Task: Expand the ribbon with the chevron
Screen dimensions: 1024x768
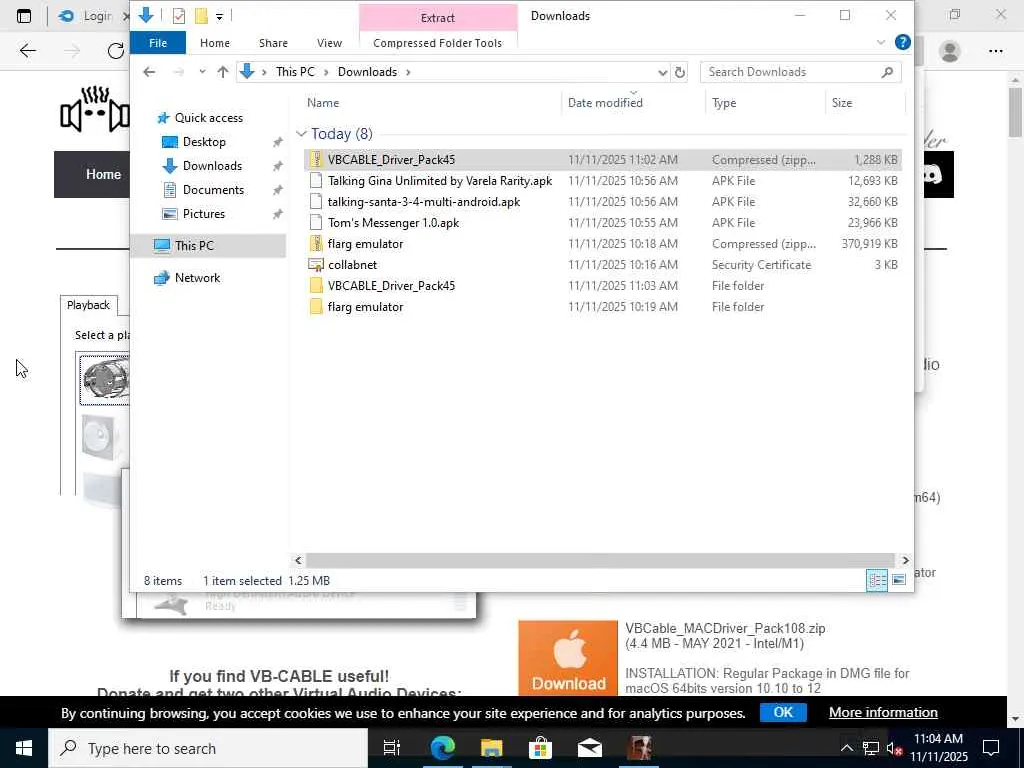Action: pyautogui.click(x=880, y=42)
